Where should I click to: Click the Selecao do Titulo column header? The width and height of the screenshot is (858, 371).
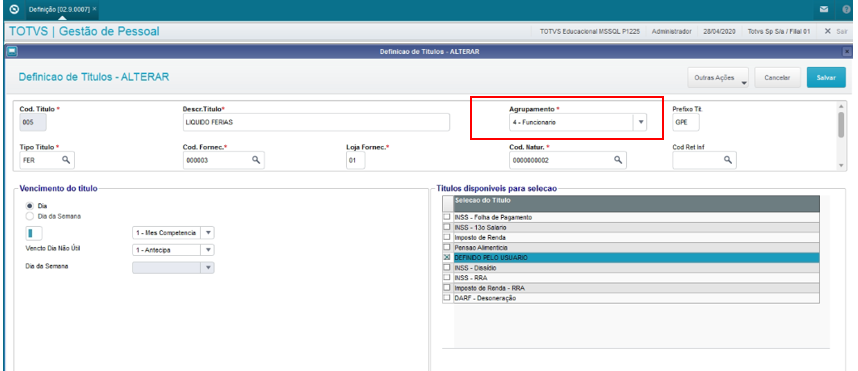[x=636, y=204]
